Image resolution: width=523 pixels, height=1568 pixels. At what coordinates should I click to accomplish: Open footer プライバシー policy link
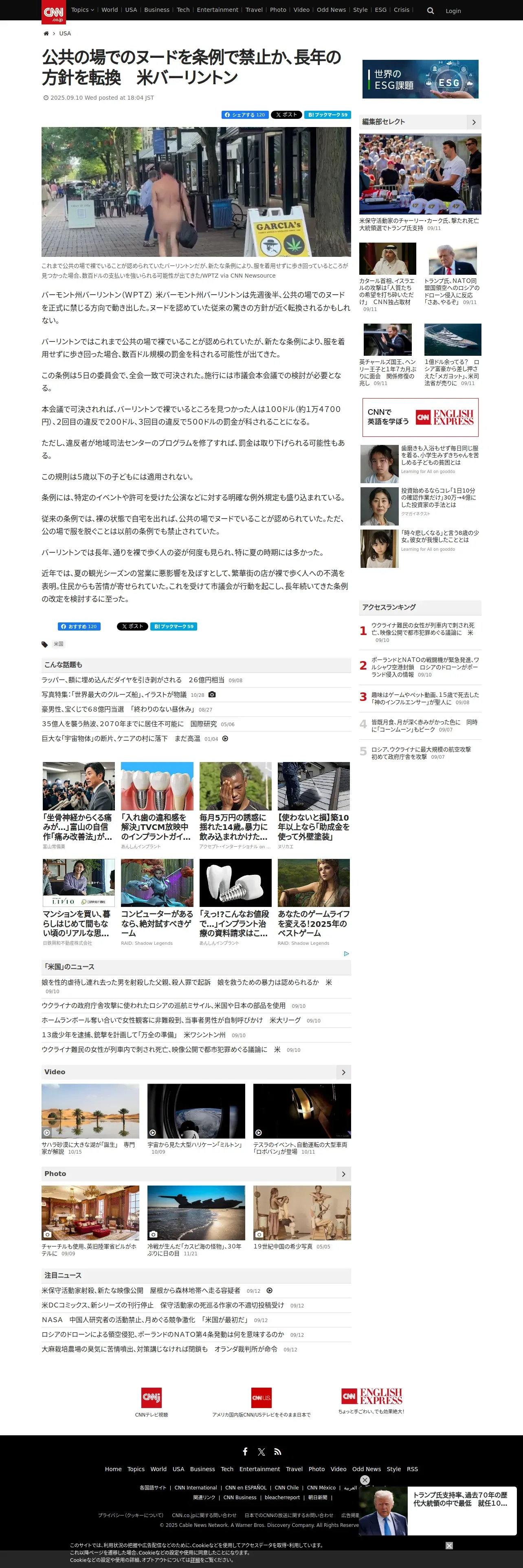[131, 1515]
